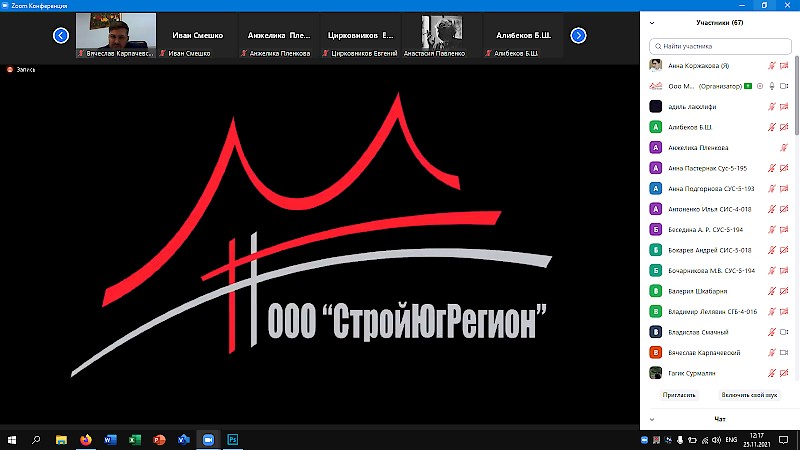Screen dimensions: 800x450
Task: Collapse the Участники (67) panel chevron
Action: (653, 21)
